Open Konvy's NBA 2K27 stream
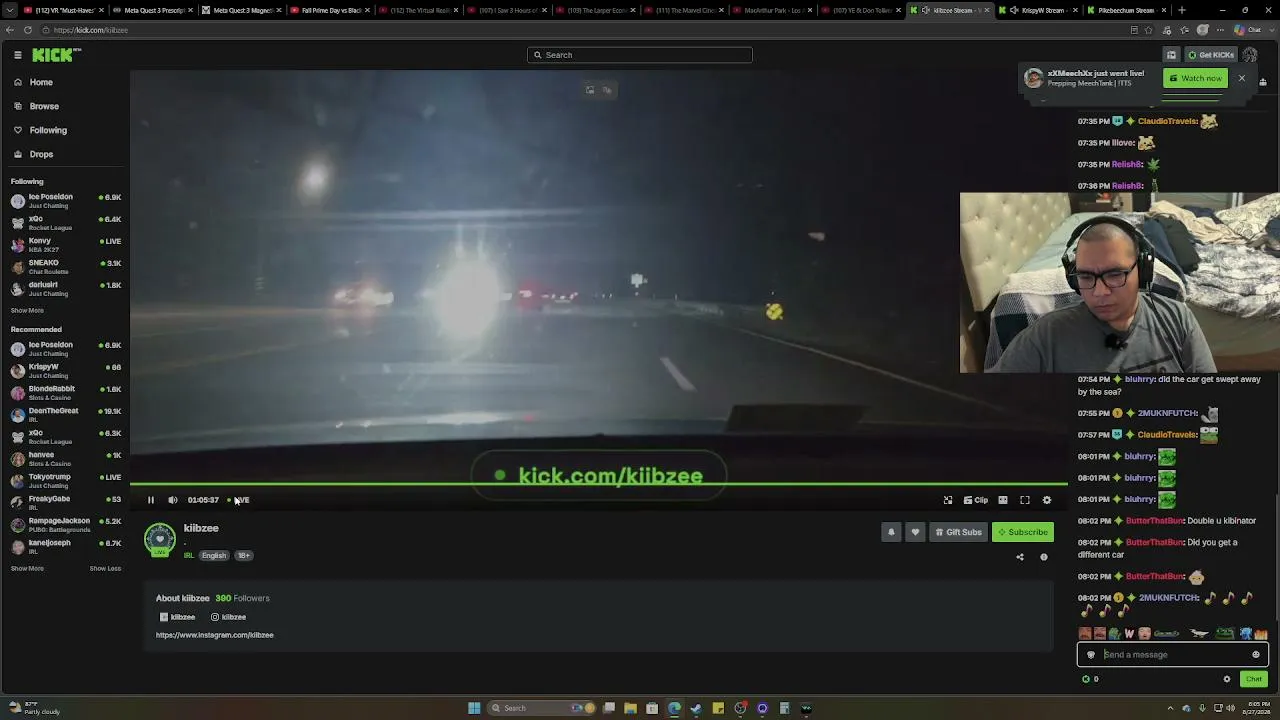 [65, 245]
